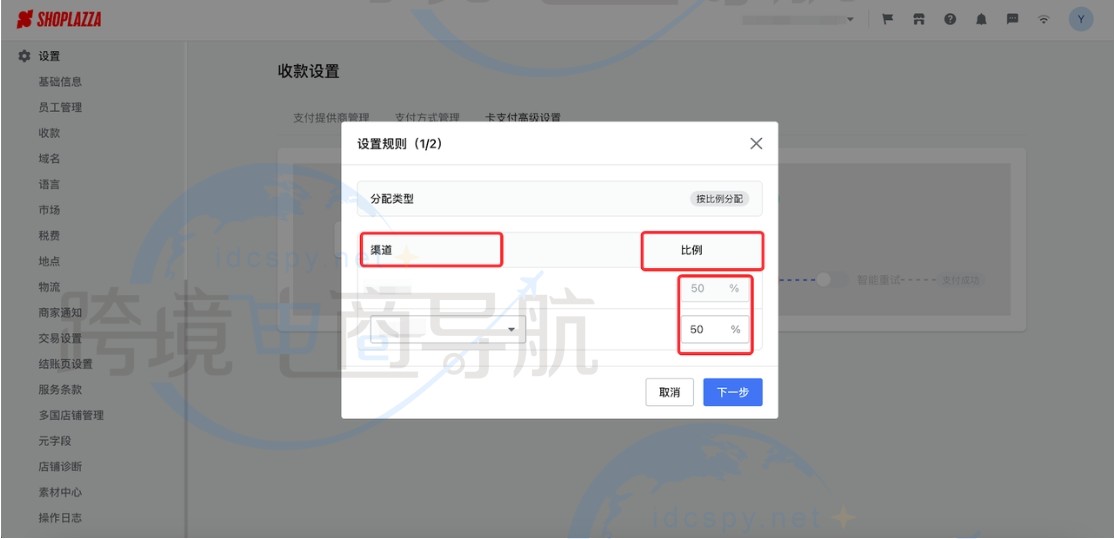Image resolution: width=1115 pixels, height=539 pixels.
Task: Click the wifi signal icon
Action: coord(1044,20)
